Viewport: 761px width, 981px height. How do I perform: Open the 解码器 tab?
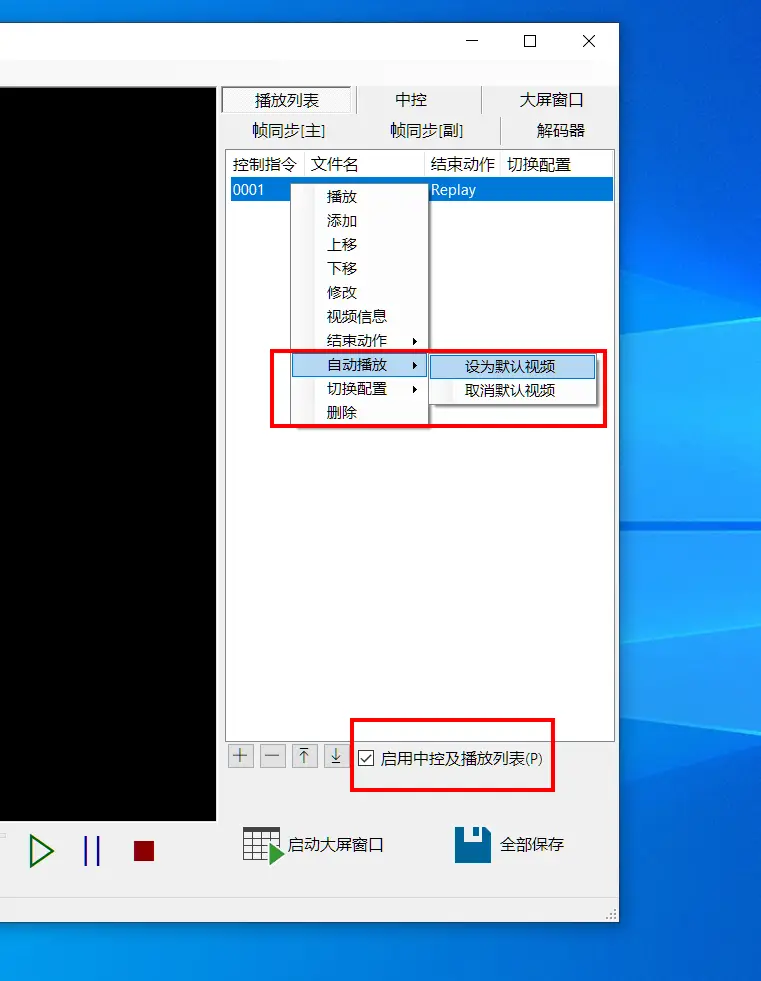[560, 130]
